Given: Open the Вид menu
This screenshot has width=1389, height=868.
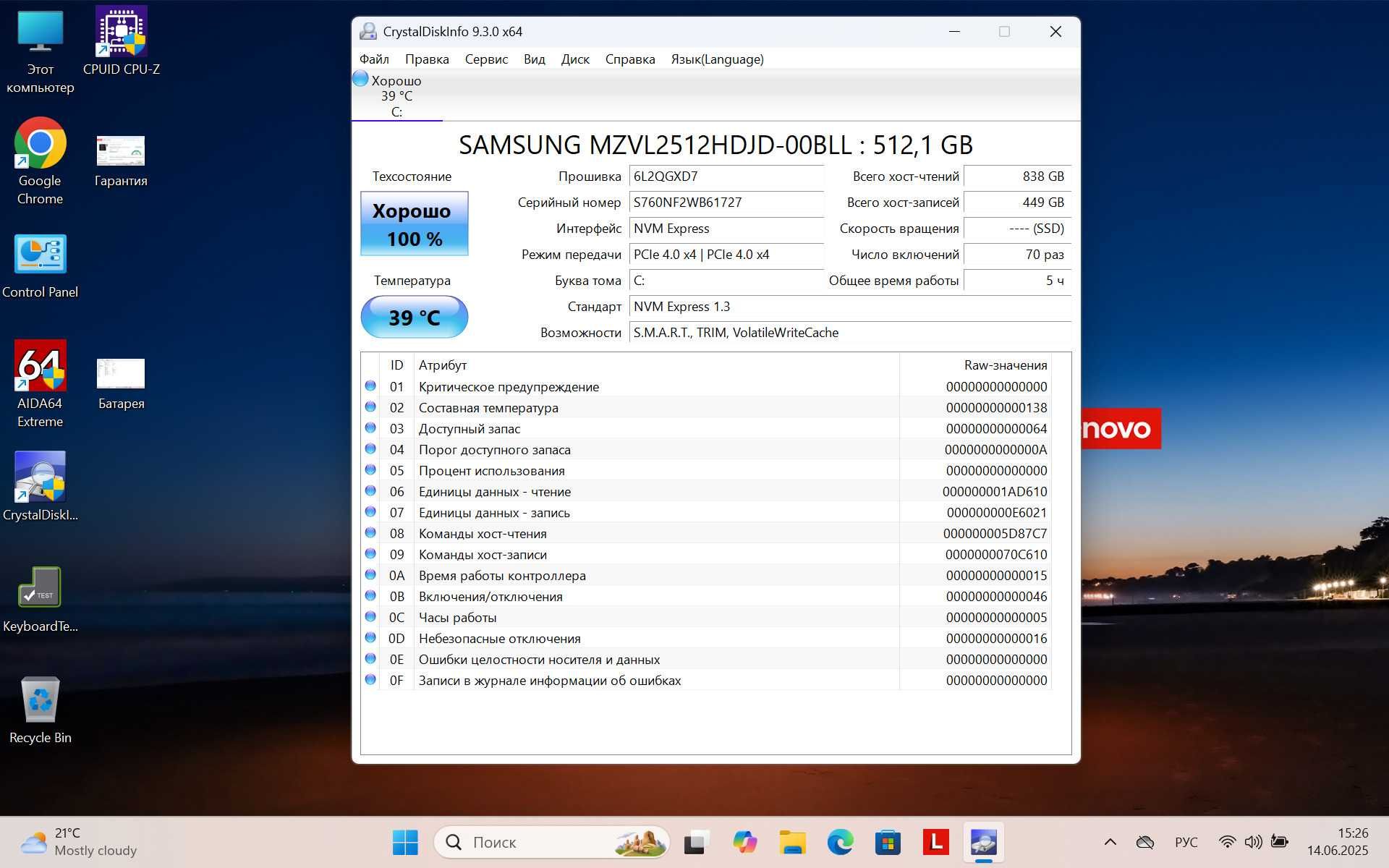Looking at the screenshot, I should pyautogui.click(x=534, y=59).
